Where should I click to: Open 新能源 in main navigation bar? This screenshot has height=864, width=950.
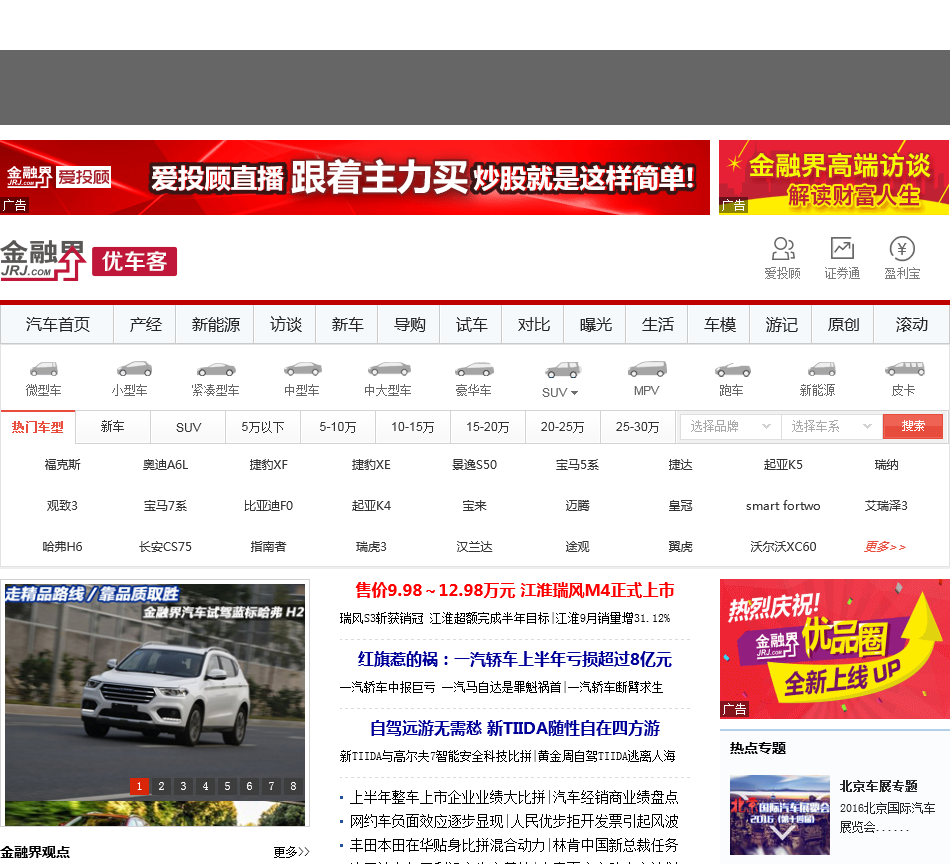pyautogui.click(x=216, y=325)
